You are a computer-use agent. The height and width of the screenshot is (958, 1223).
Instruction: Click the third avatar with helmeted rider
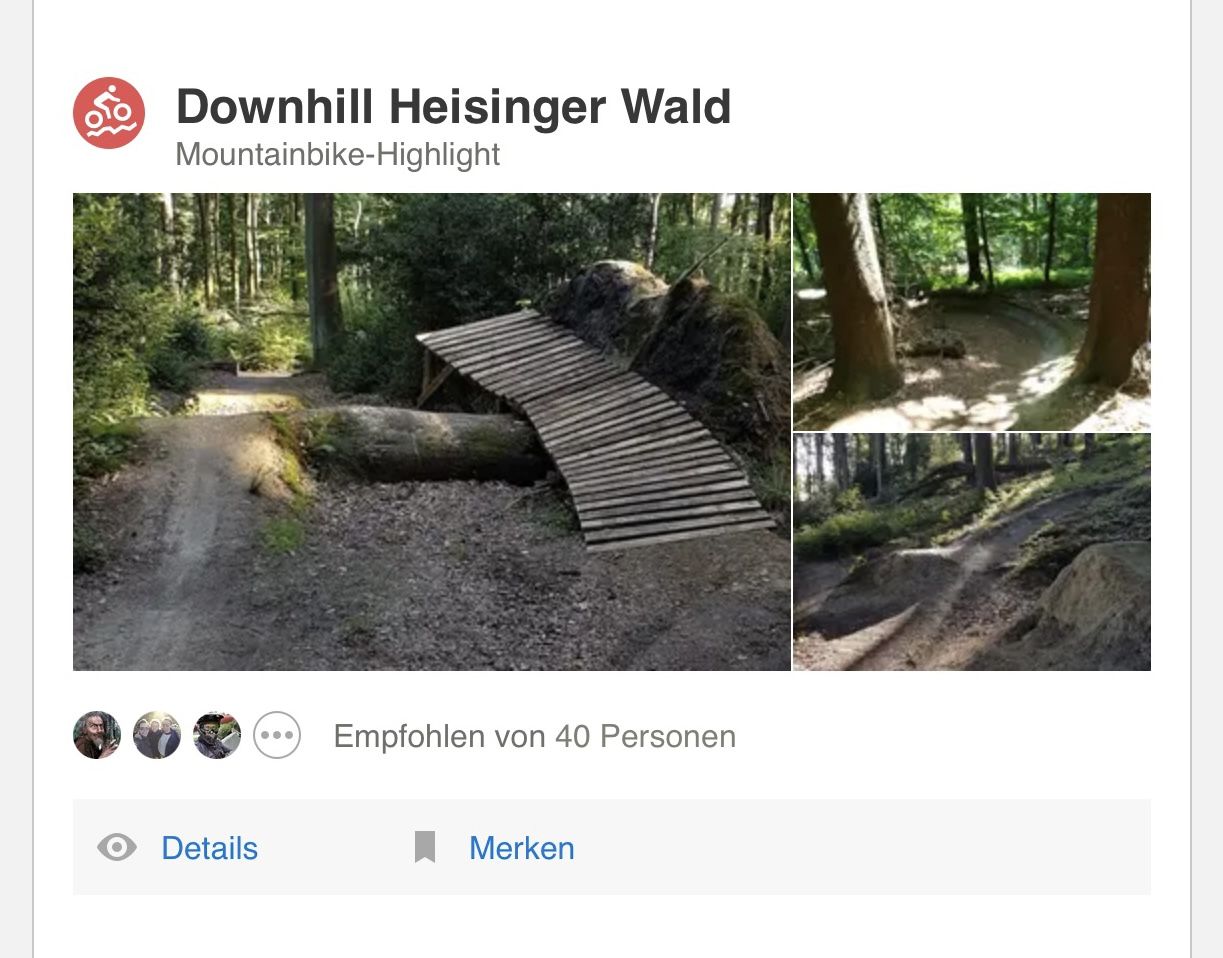pos(217,736)
